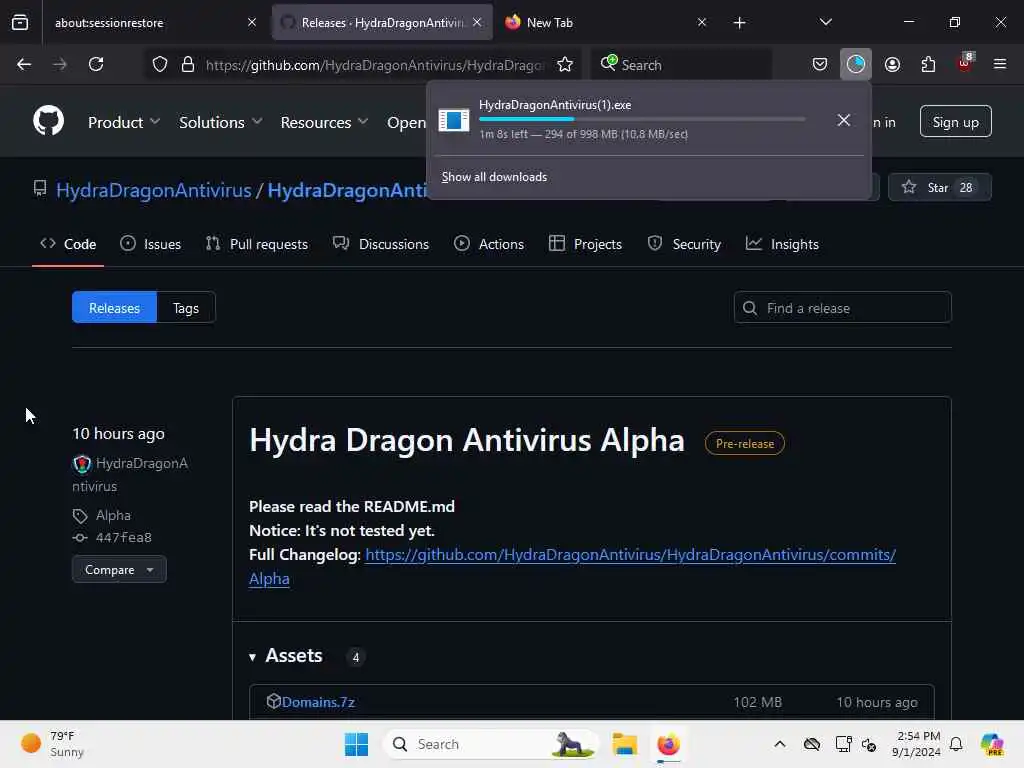Image resolution: width=1024 pixels, height=768 pixels.
Task: Open the Copilot preview icon in taskbar
Action: click(x=992, y=744)
